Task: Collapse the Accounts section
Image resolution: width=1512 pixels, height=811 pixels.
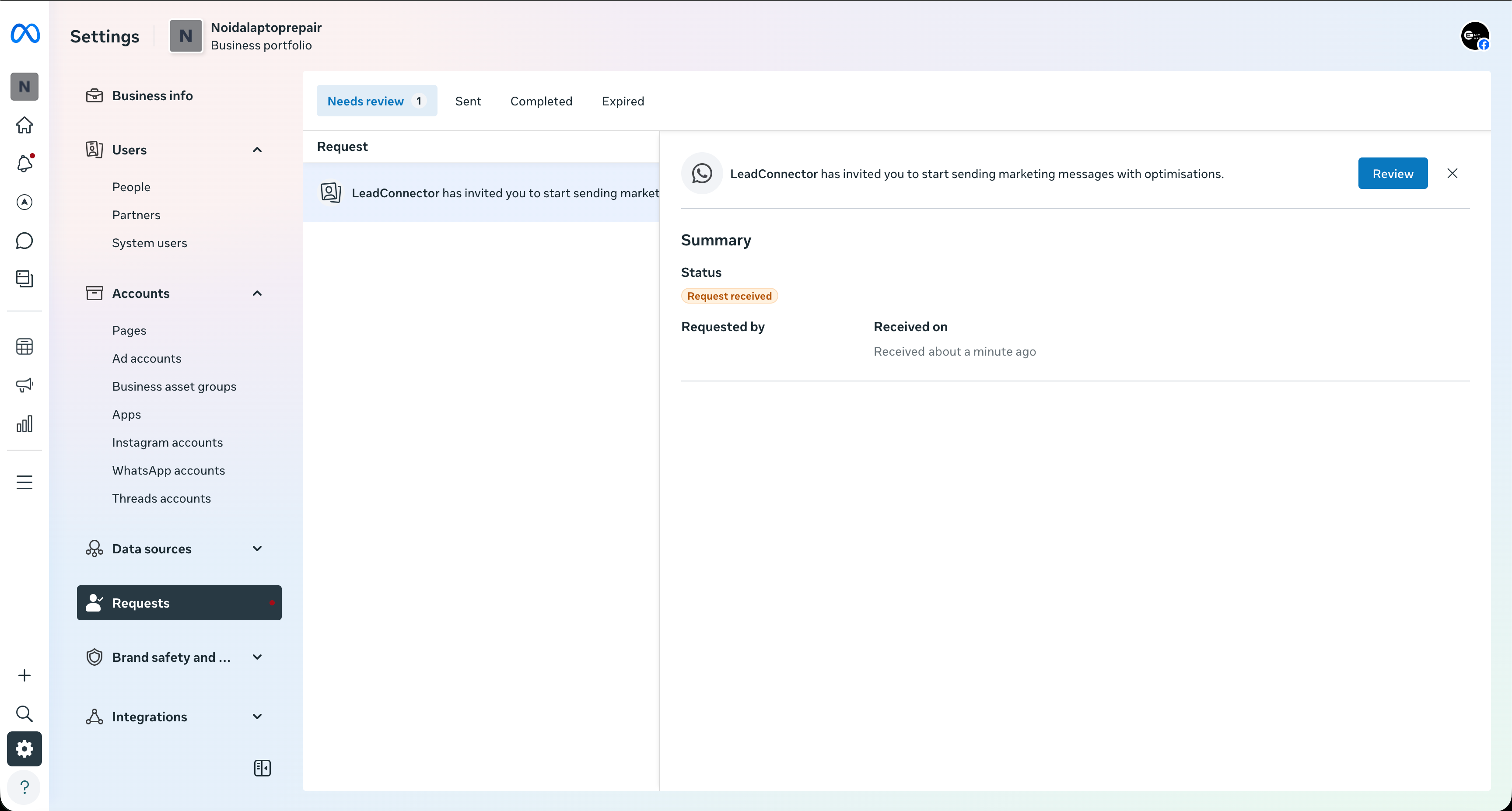Action: click(257, 294)
